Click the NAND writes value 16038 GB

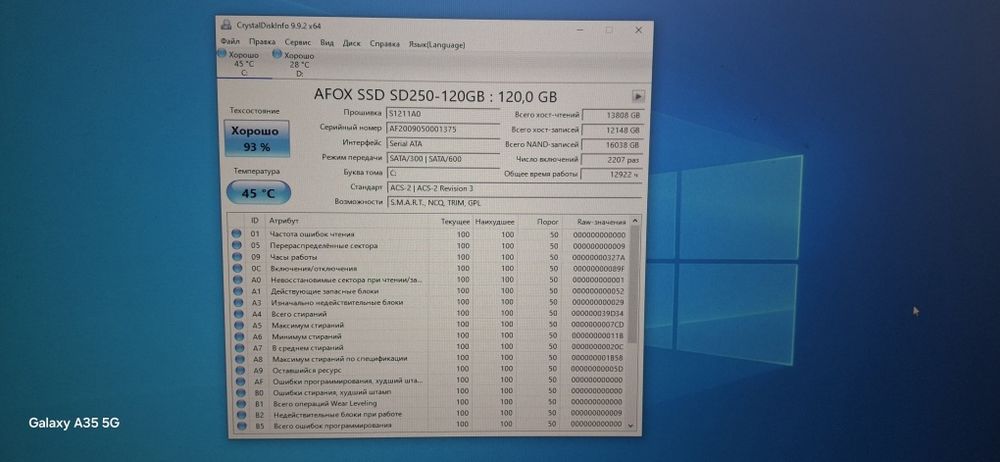pos(612,145)
